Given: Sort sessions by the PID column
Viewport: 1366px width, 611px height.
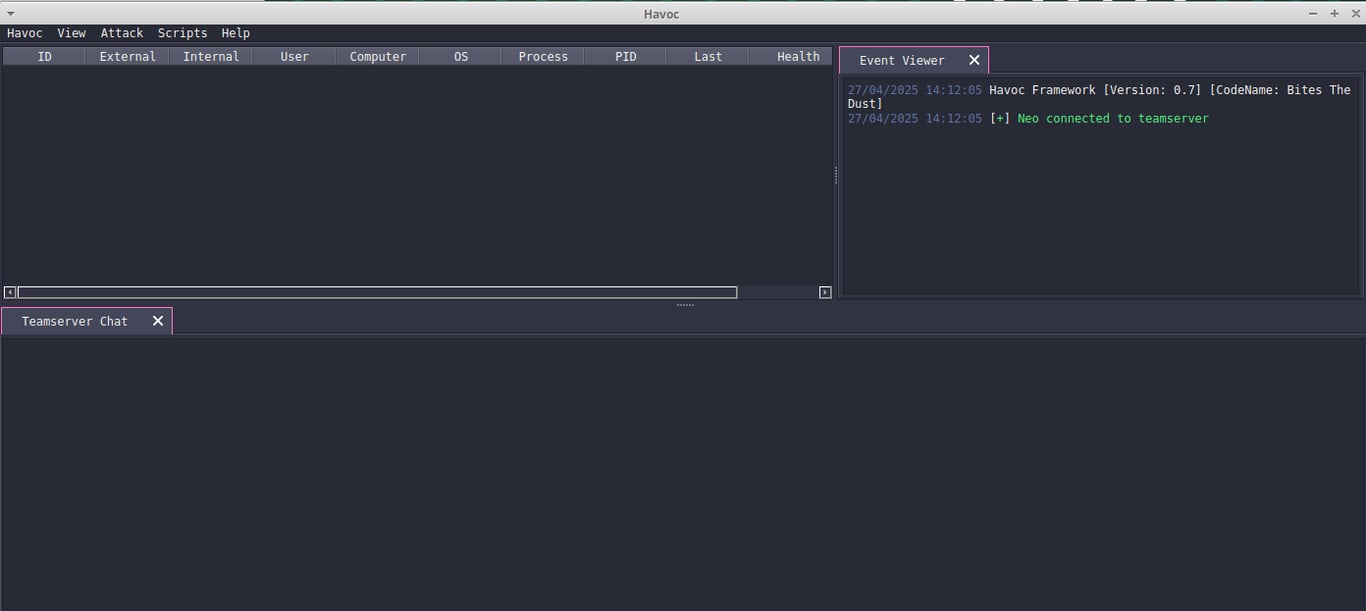Looking at the screenshot, I should (x=624, y=56).
